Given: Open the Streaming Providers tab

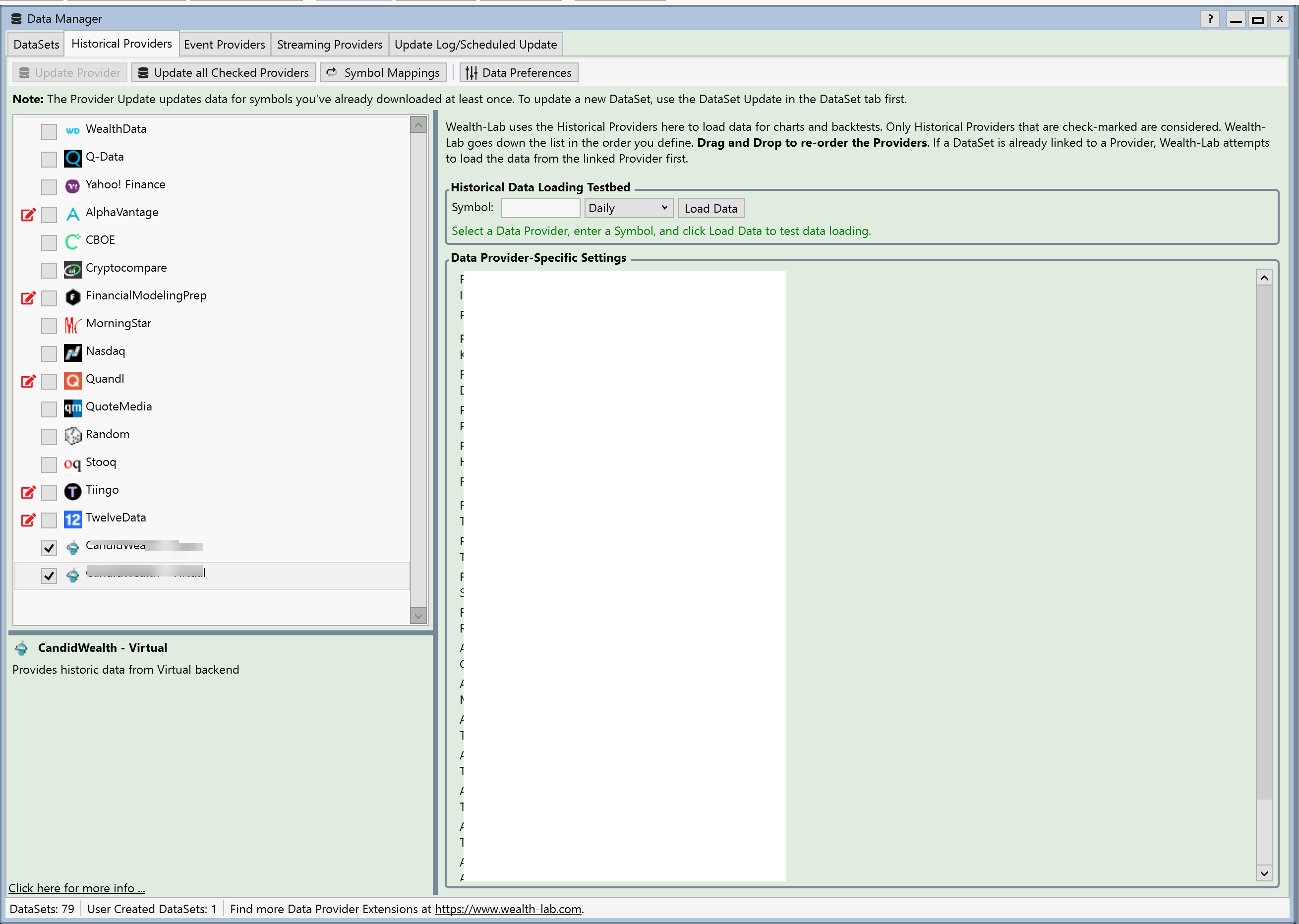Looking at the screenshot, I should (330, 45).
